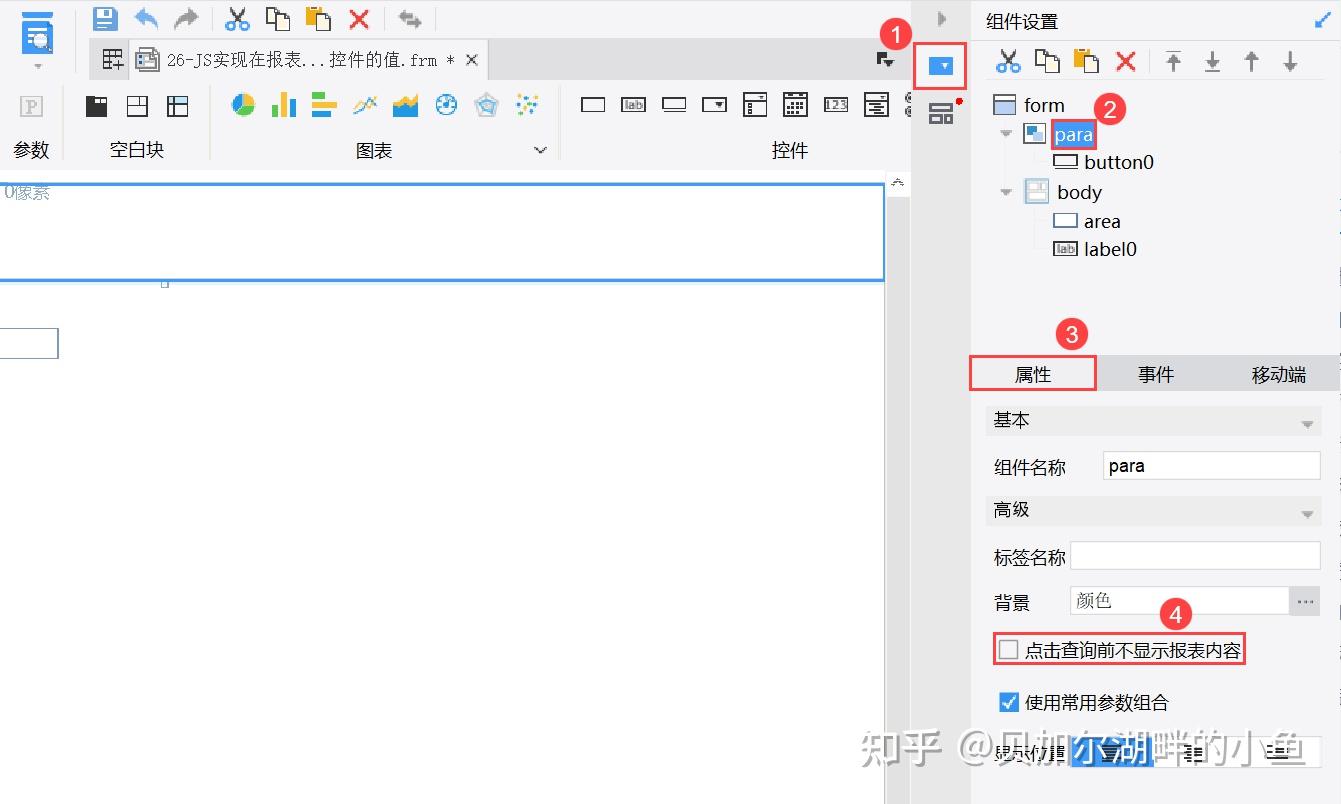Insert a number (123) control
The image size is (1341, 804).
coord(835,104)
